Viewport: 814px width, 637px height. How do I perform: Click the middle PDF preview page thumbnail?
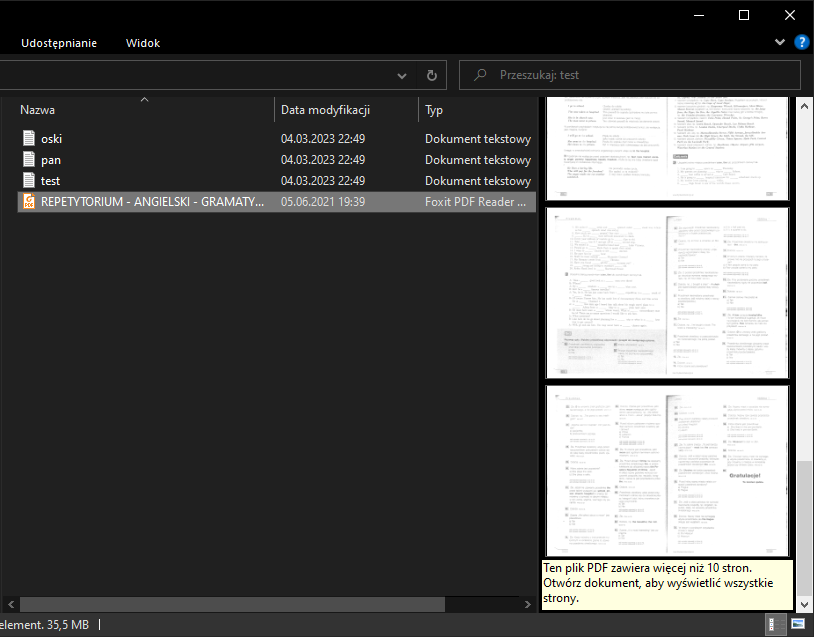coord(667,293)
